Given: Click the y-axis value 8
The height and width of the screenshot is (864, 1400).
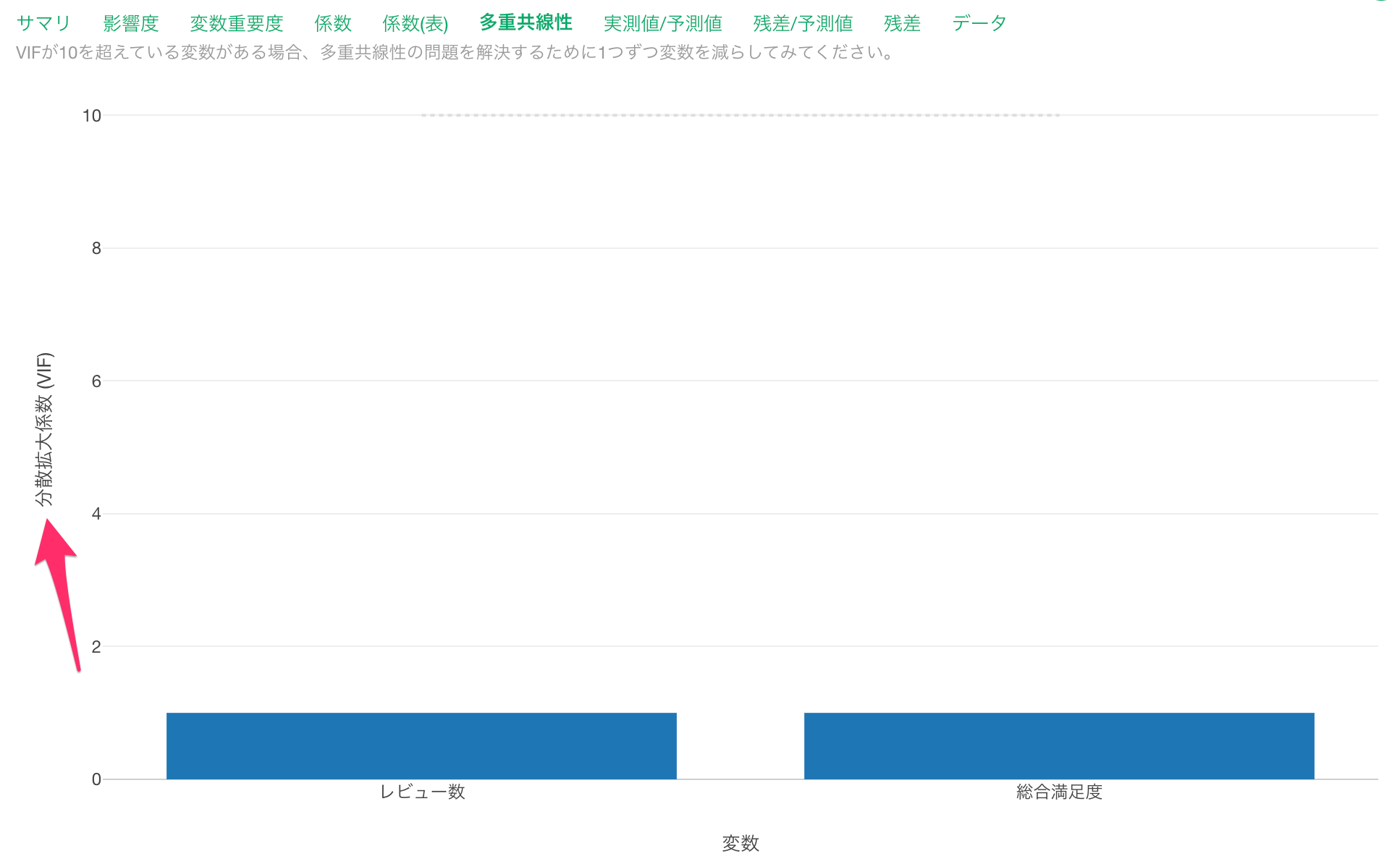Looking at the screenshot, I should 96,249.
